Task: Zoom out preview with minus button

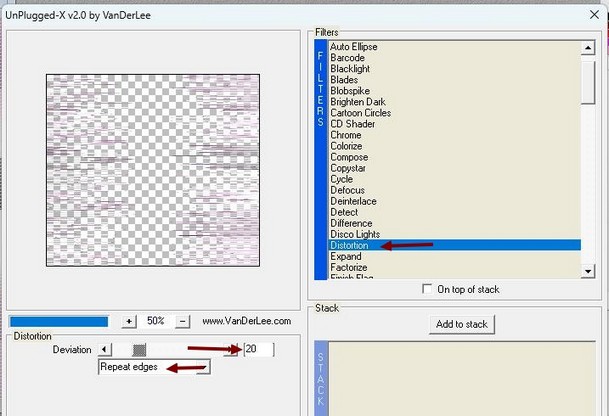Action: coord(183,321)
